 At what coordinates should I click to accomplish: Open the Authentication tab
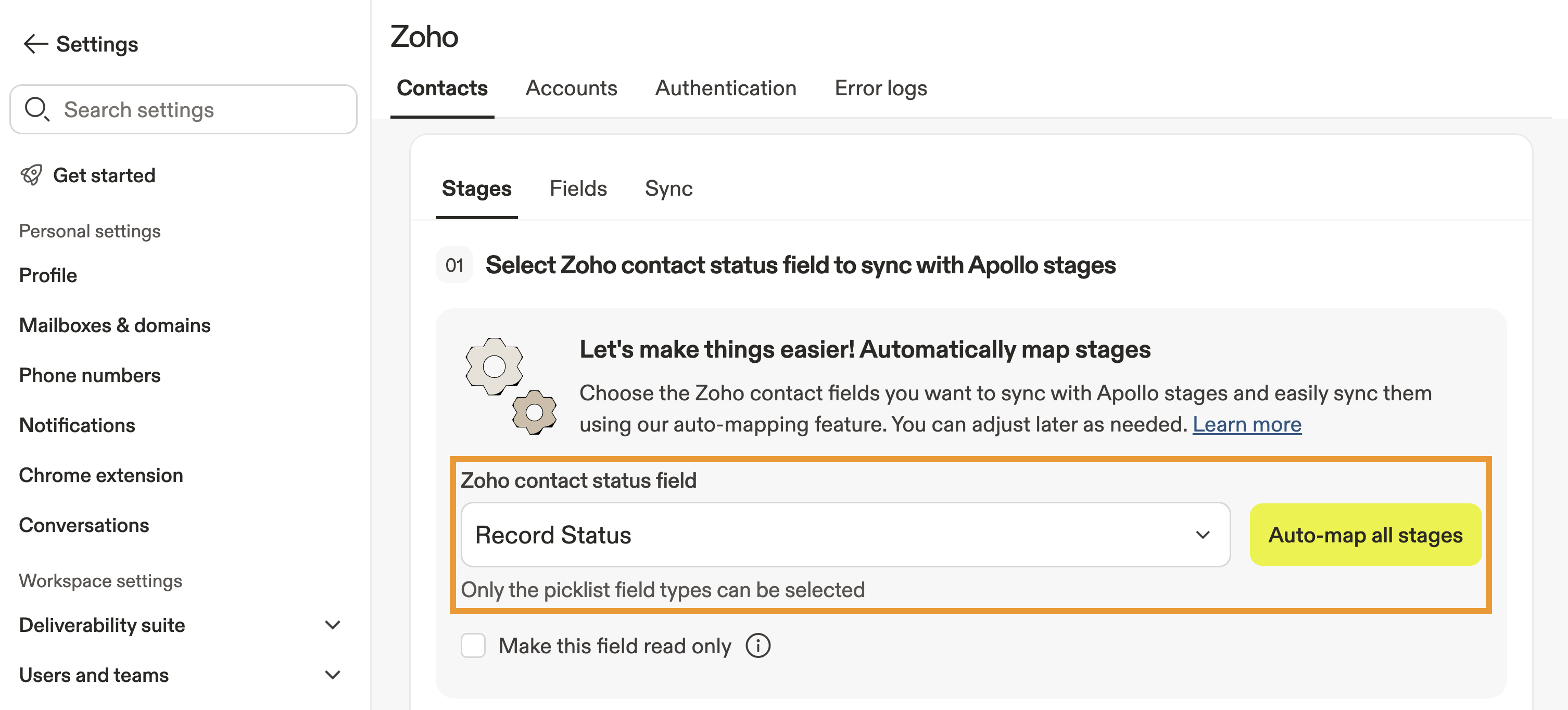pyautogui.click(x=726, y=88)
